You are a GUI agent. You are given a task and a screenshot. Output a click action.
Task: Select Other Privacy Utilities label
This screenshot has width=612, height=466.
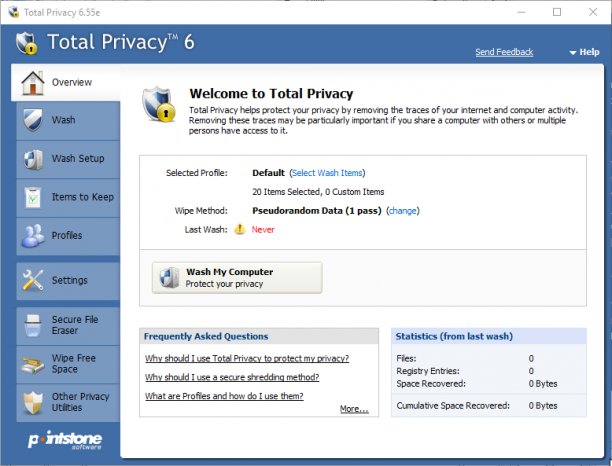[80, 402]
